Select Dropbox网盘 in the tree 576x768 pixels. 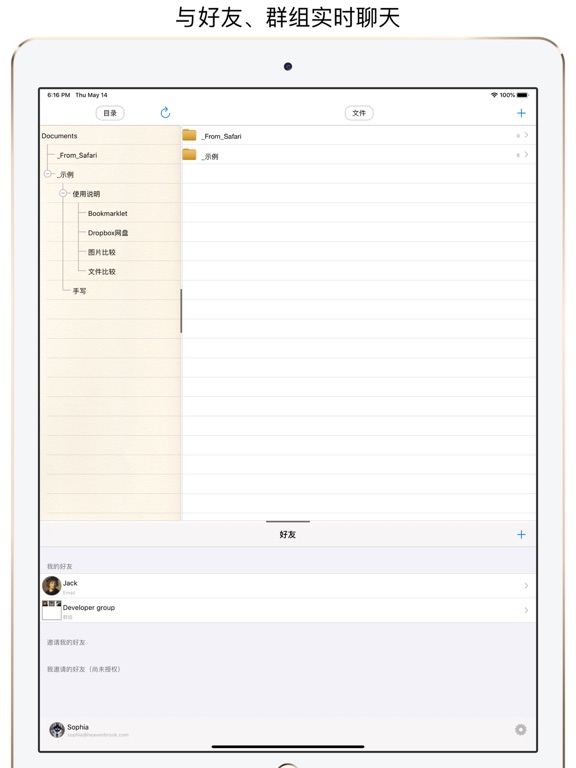coord(108,233)
